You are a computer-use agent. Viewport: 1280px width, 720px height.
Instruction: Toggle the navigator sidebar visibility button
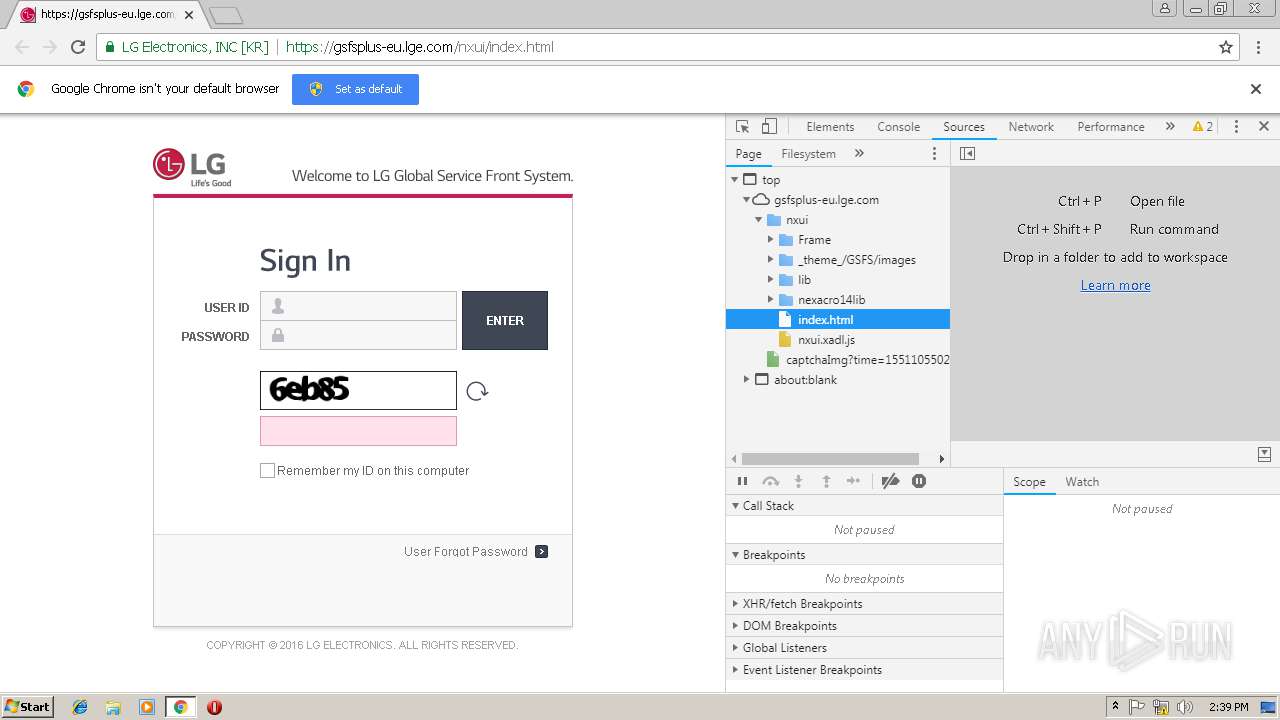[967, 154]
